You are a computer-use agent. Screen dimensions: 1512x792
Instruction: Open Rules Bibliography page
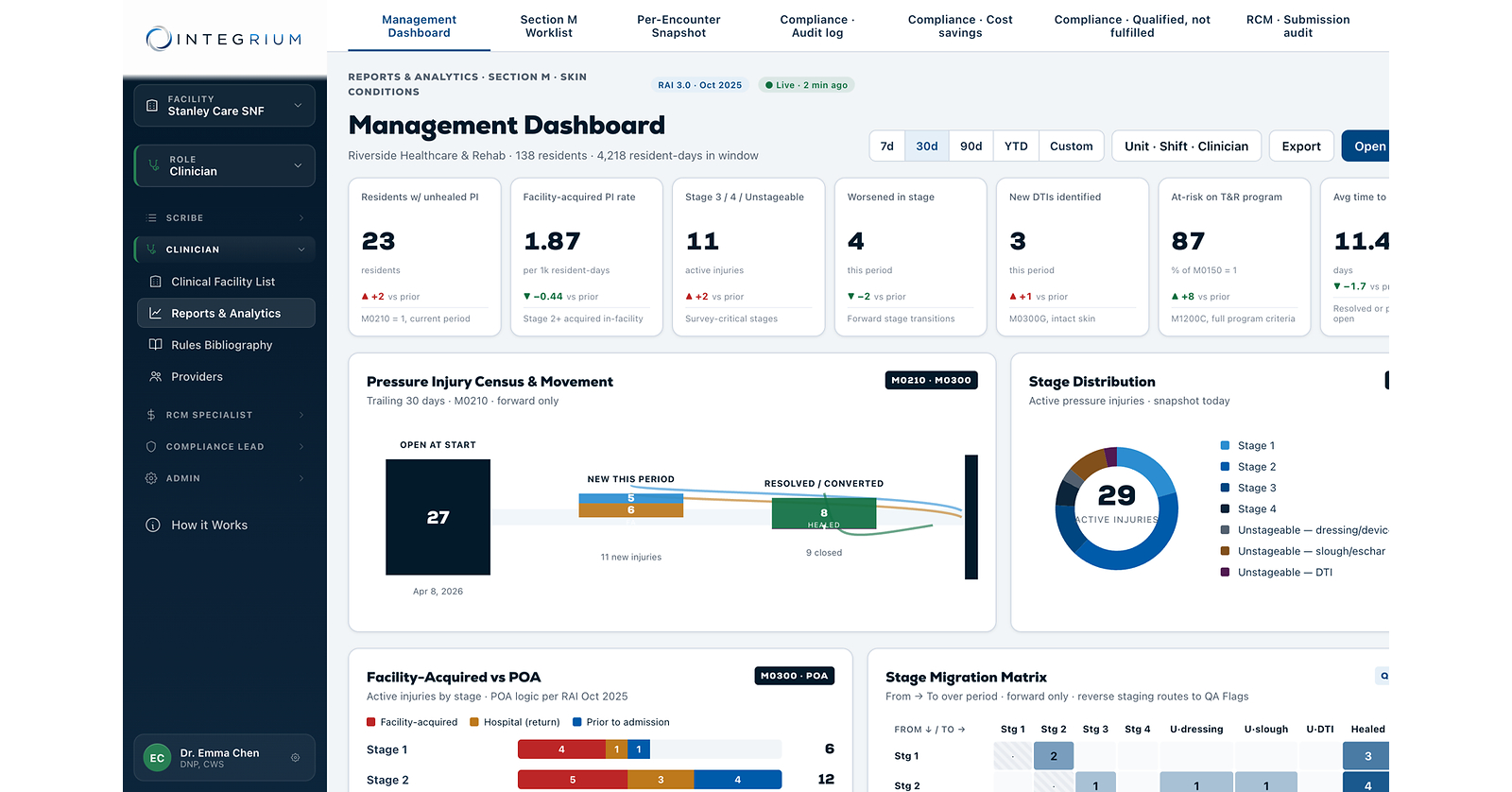click(x=226, y=345)
